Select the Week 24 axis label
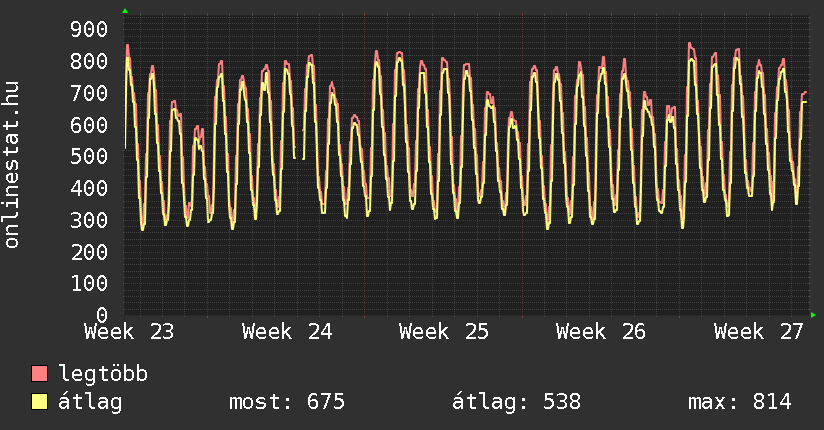 [287, 332]
